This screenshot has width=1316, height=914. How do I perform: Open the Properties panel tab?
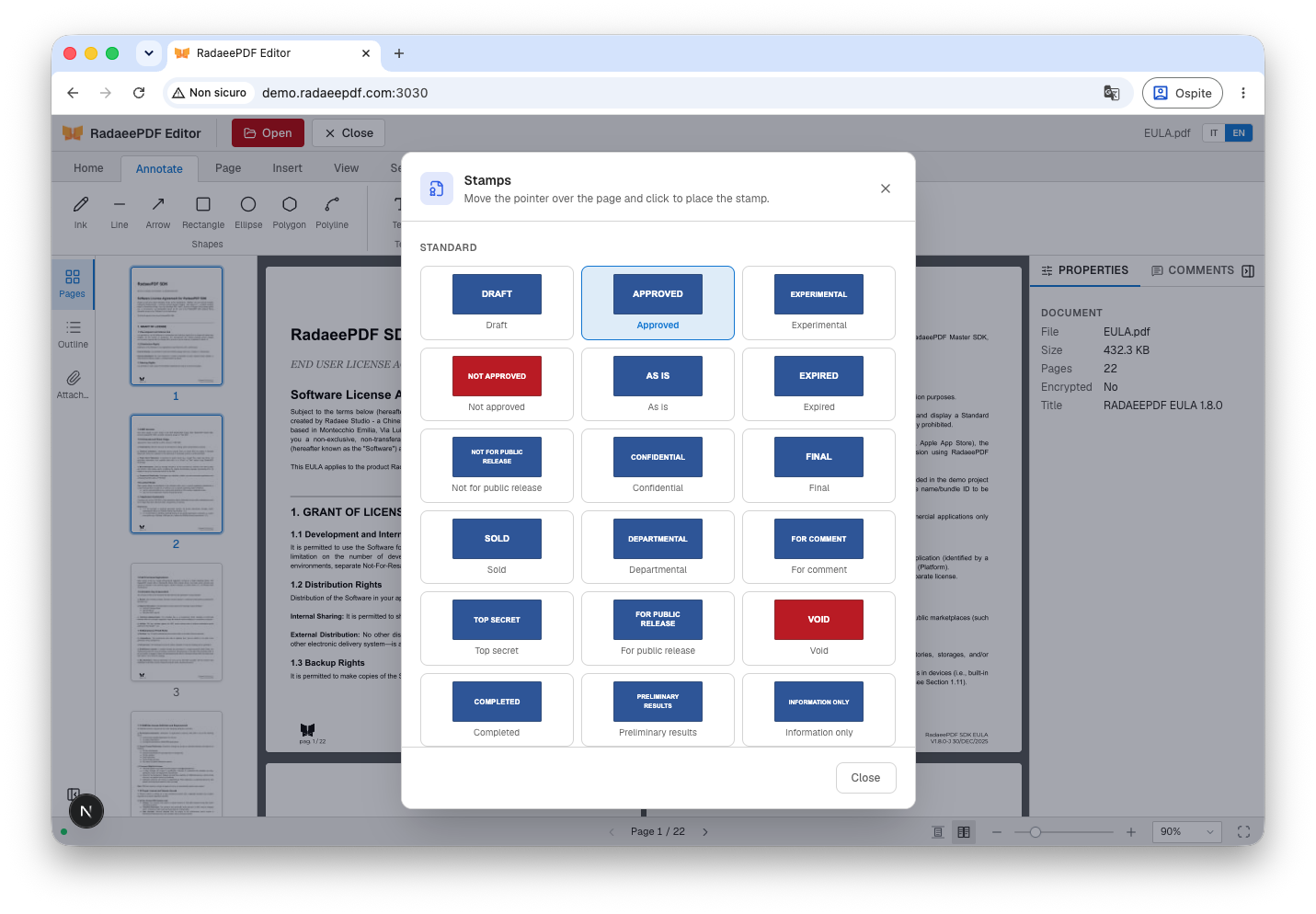point(1085,270)
